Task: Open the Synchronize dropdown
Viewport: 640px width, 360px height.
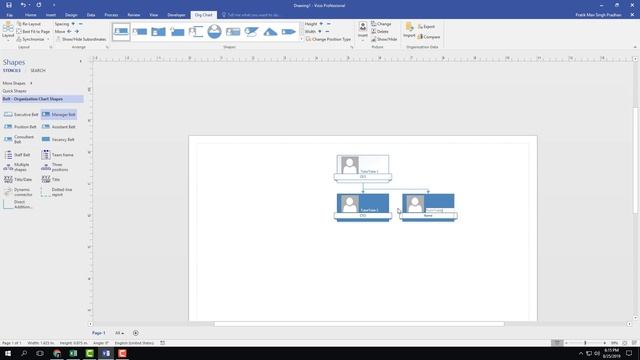Action: (x=33, y=39)
